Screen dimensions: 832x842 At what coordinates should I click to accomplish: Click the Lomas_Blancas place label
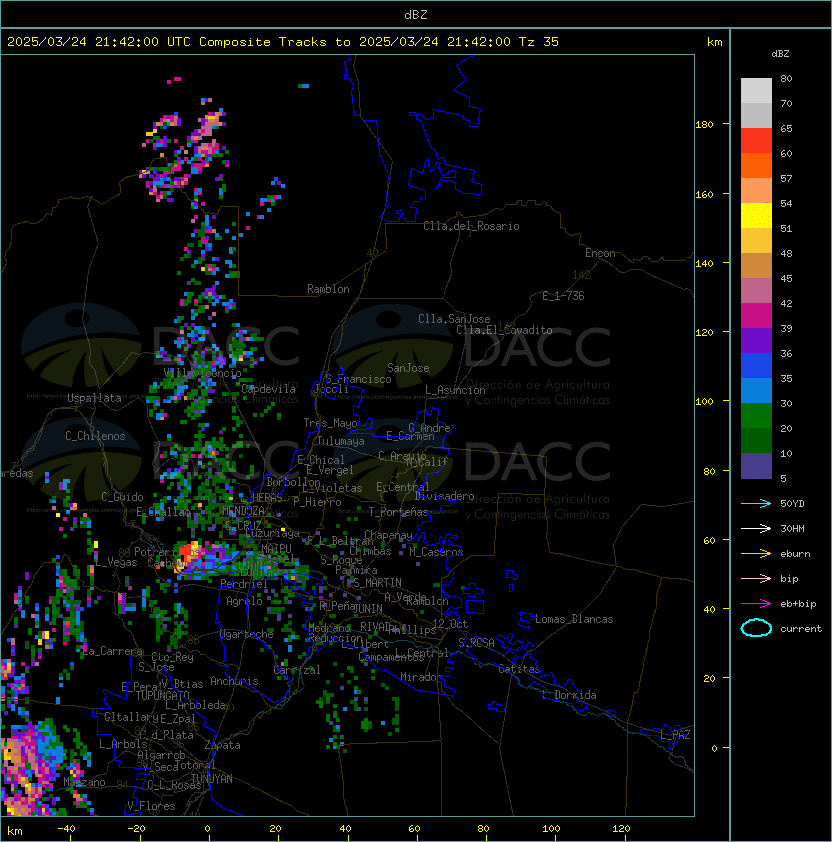pyautogui.click(x=574, y=619)
